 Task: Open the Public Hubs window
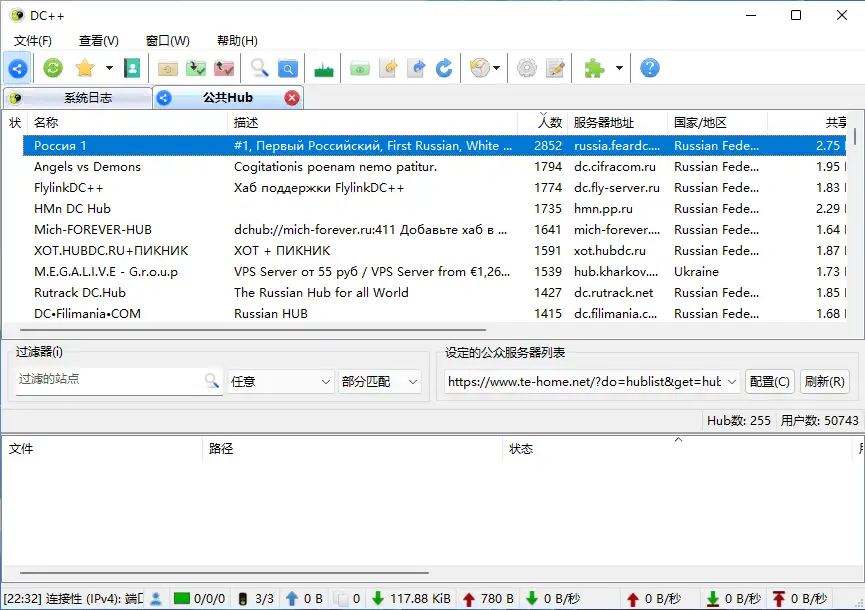click(17, 68)
